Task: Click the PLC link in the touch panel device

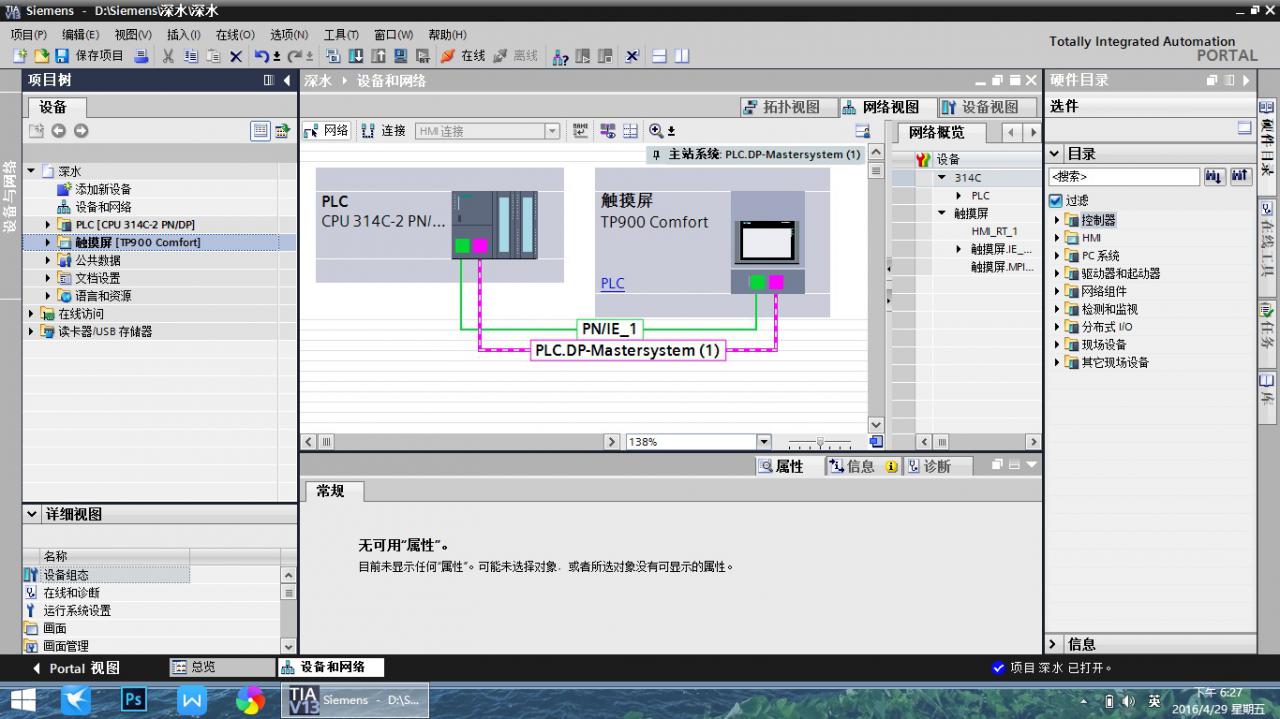Action: (x=612, y=284)
